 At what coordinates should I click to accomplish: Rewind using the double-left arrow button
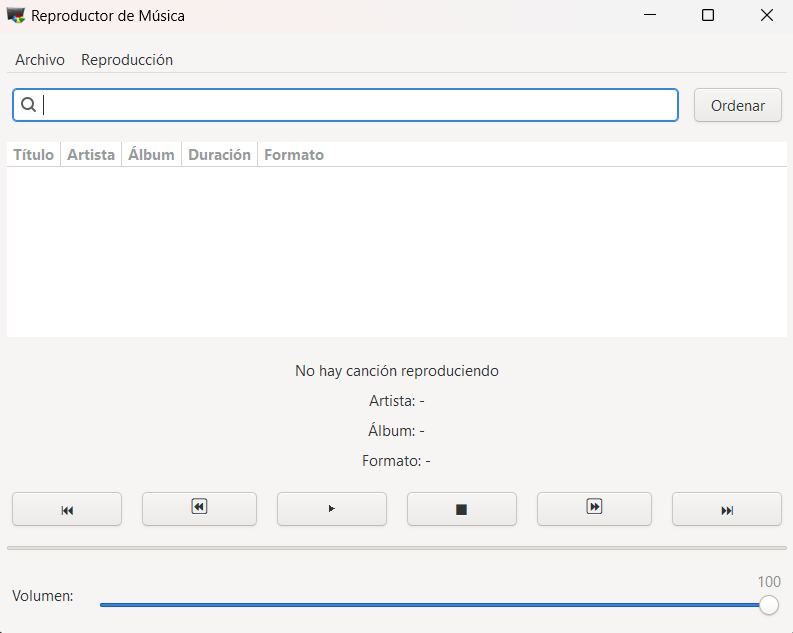tap(199, 509)
